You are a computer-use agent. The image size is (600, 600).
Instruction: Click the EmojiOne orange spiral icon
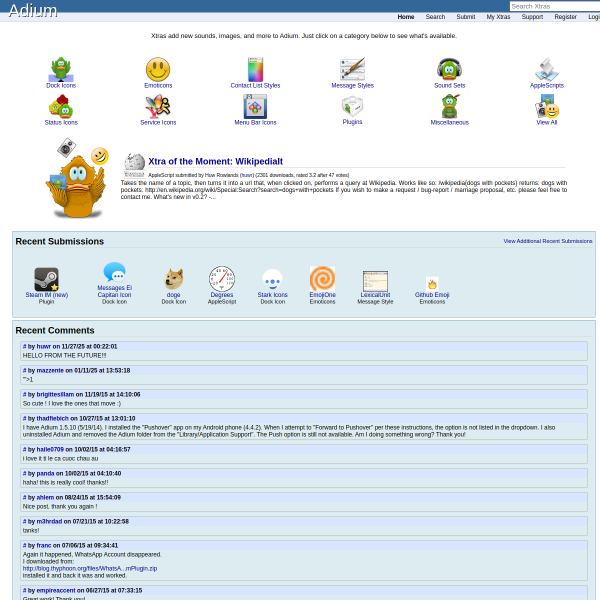tap(323, 279)
